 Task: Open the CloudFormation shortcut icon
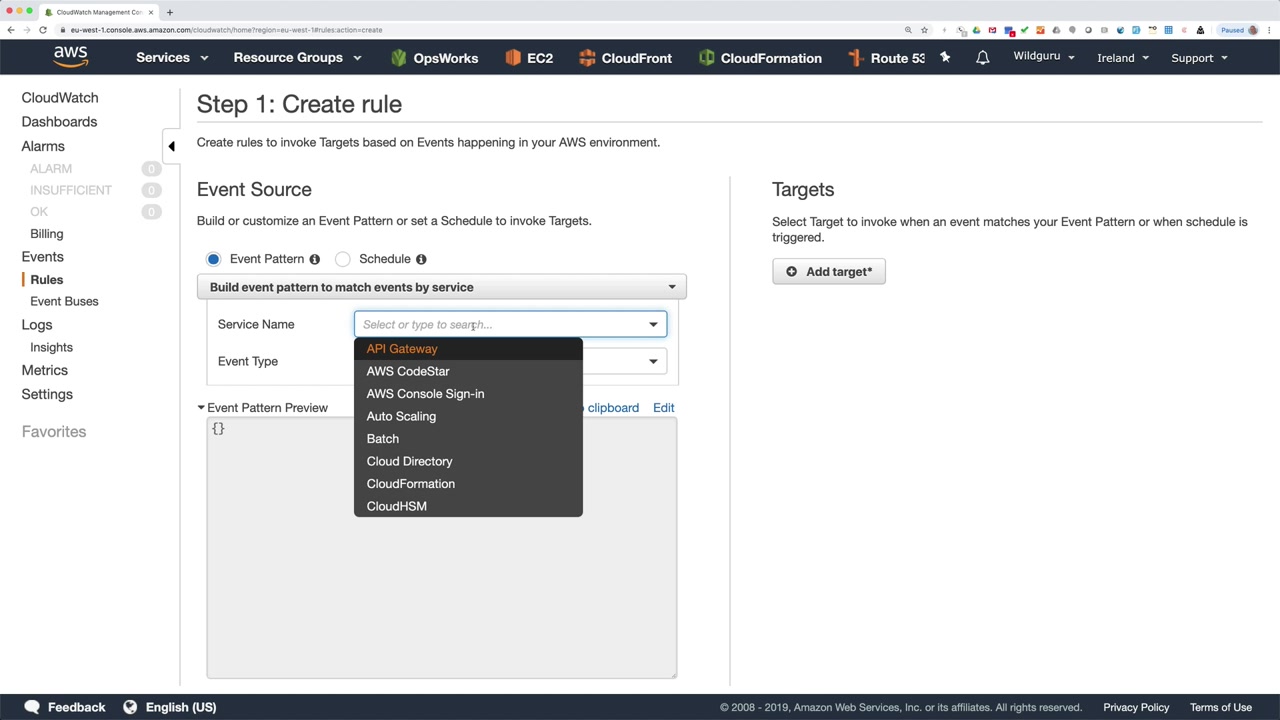(x=707, y=58)
